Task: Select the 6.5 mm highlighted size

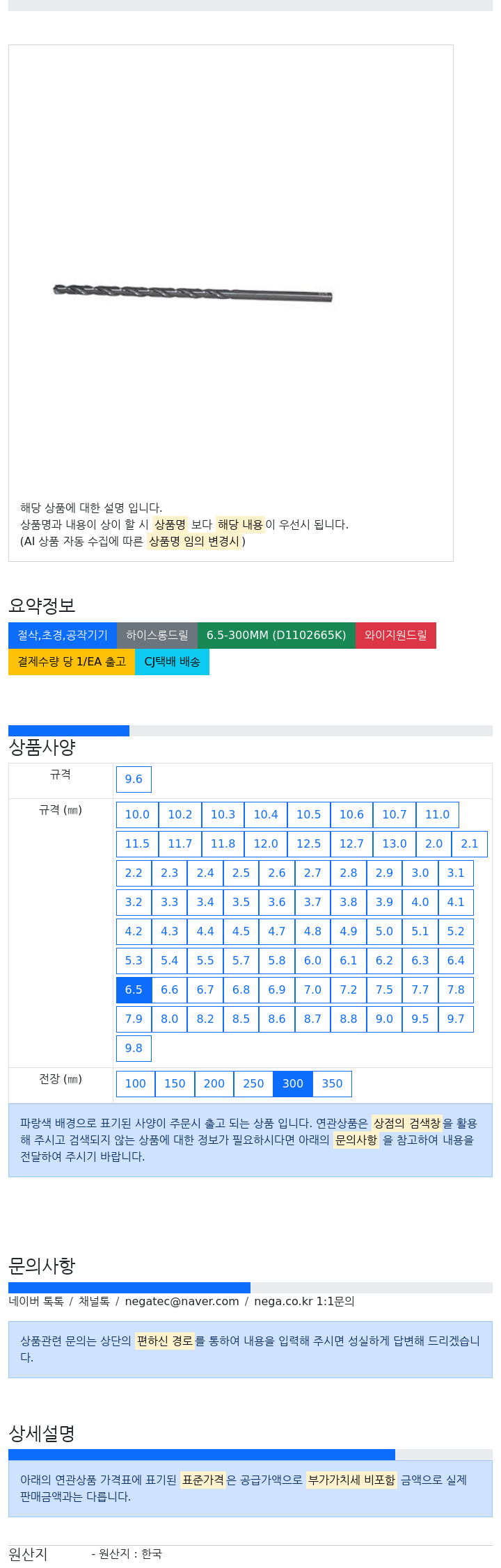Action: tap(134, 989)
